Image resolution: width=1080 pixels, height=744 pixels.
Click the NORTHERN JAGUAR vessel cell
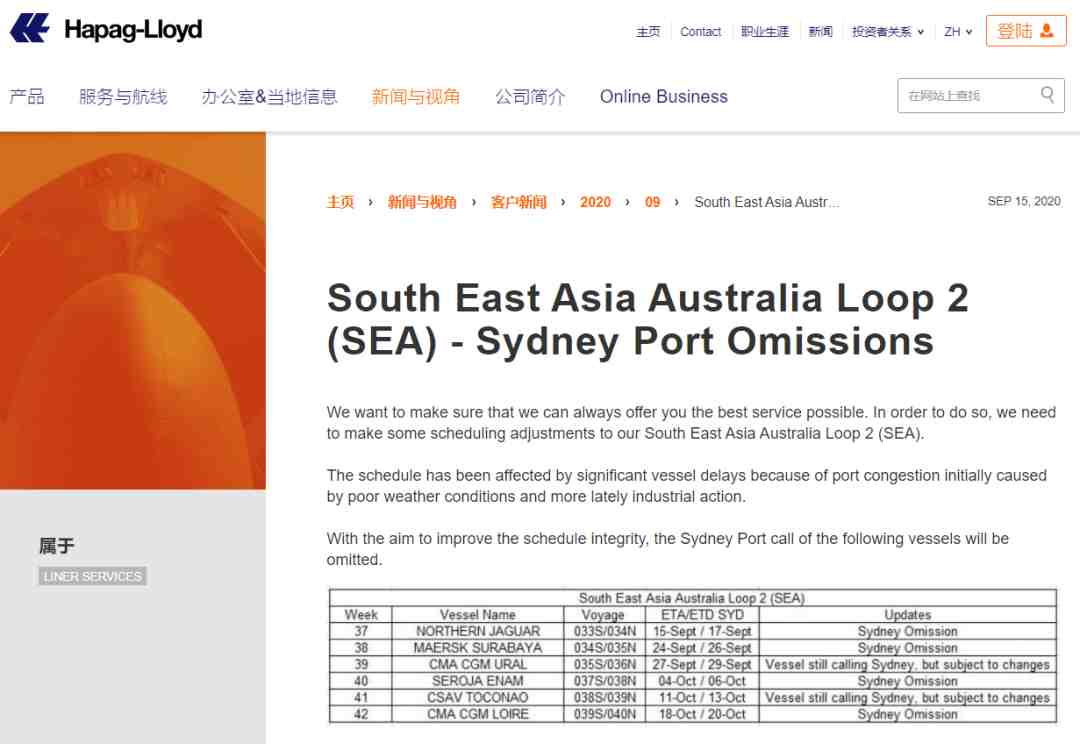[x=478, y=631]
